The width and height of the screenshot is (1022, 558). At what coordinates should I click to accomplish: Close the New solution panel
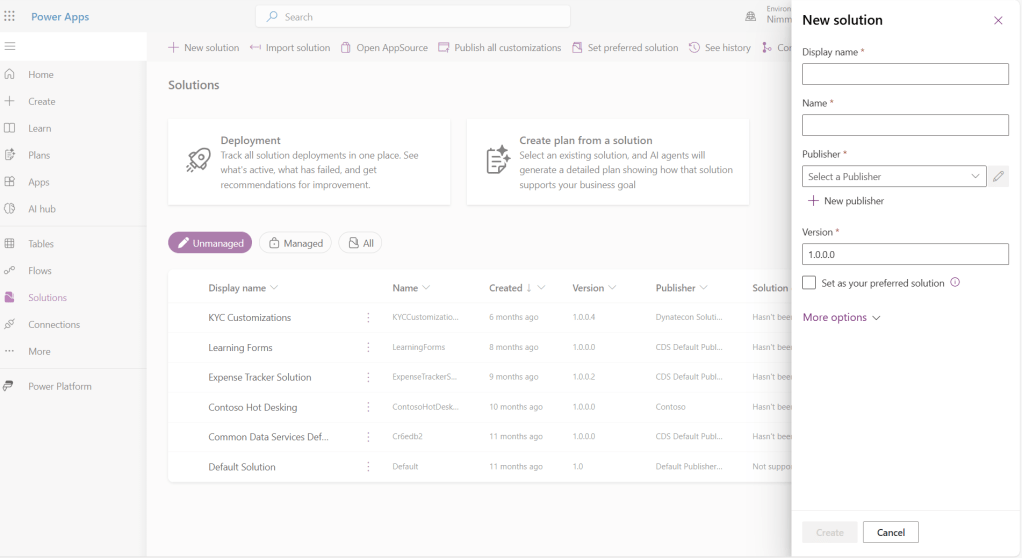(998, 20)
